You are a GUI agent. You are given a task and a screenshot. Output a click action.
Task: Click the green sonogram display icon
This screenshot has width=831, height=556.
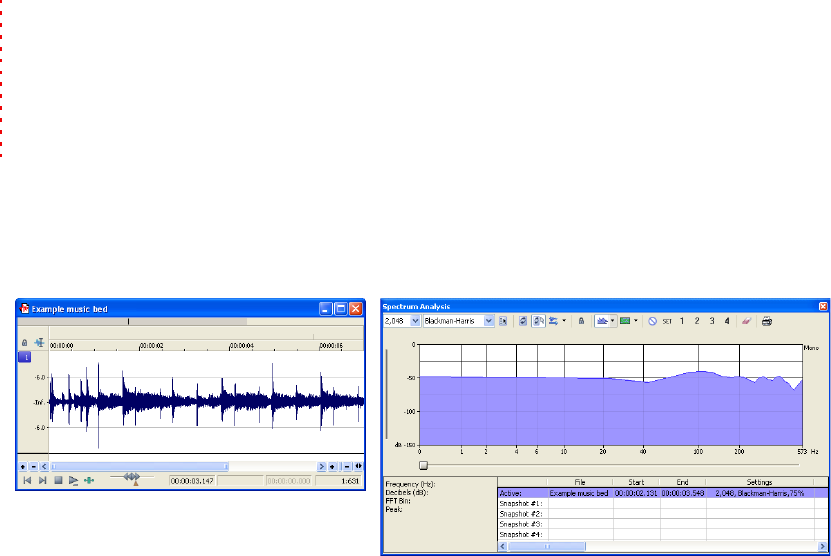point(625,321)
